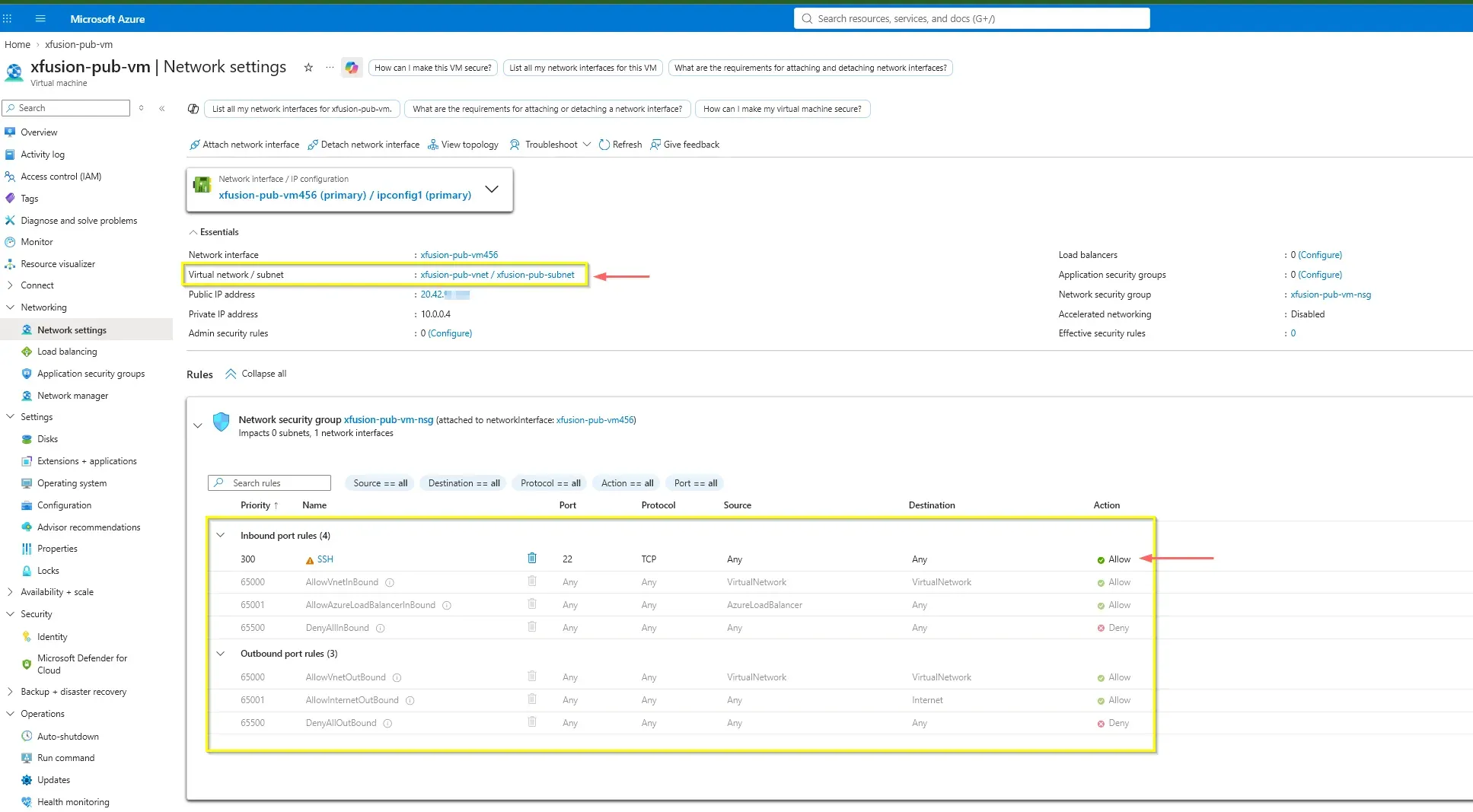1473x812 pixels.
Task: Click the SSH warning triangle icon
Action: tap(310, 560)
